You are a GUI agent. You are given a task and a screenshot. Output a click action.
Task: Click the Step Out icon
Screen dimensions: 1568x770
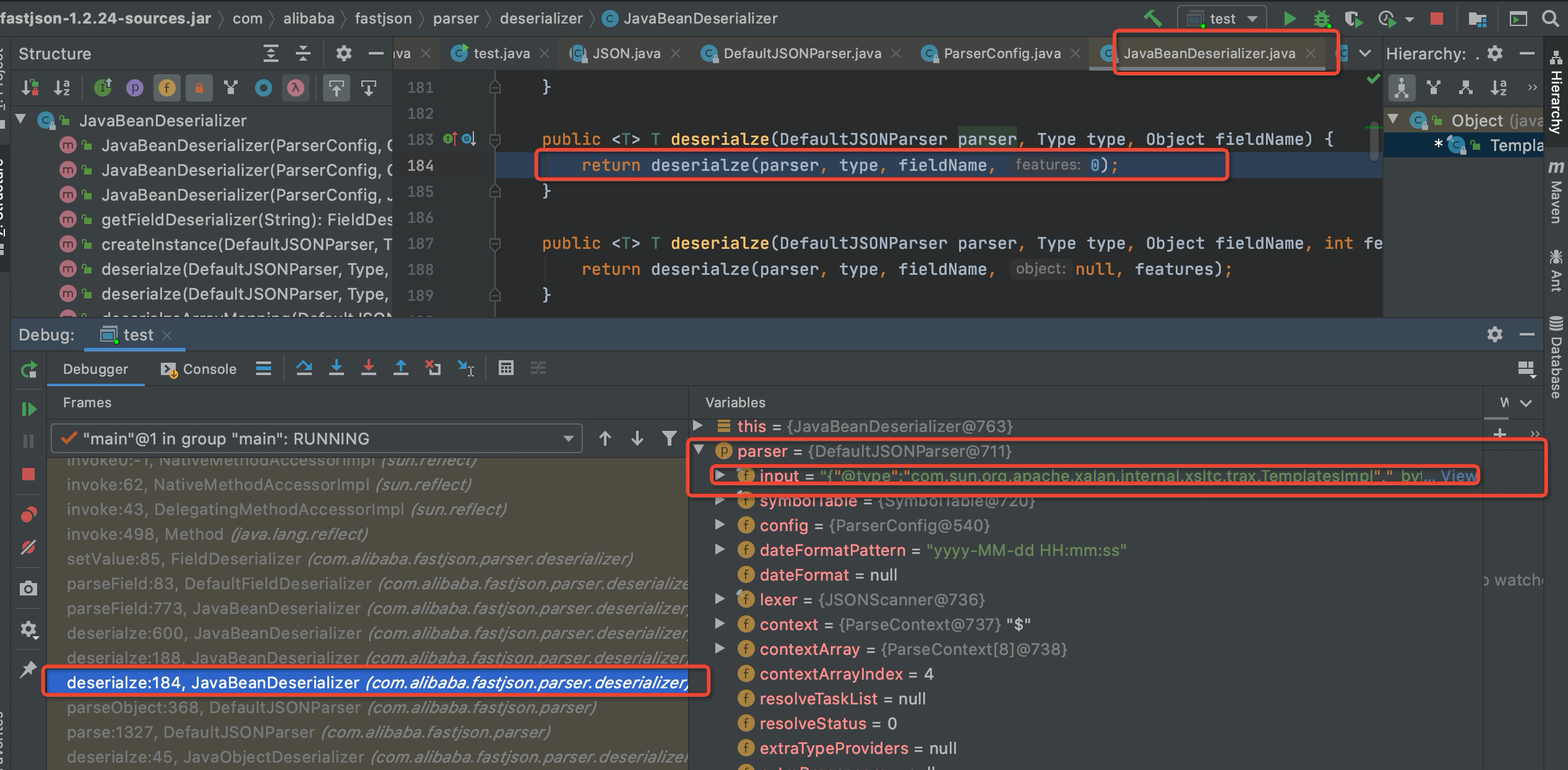point(402,368)
